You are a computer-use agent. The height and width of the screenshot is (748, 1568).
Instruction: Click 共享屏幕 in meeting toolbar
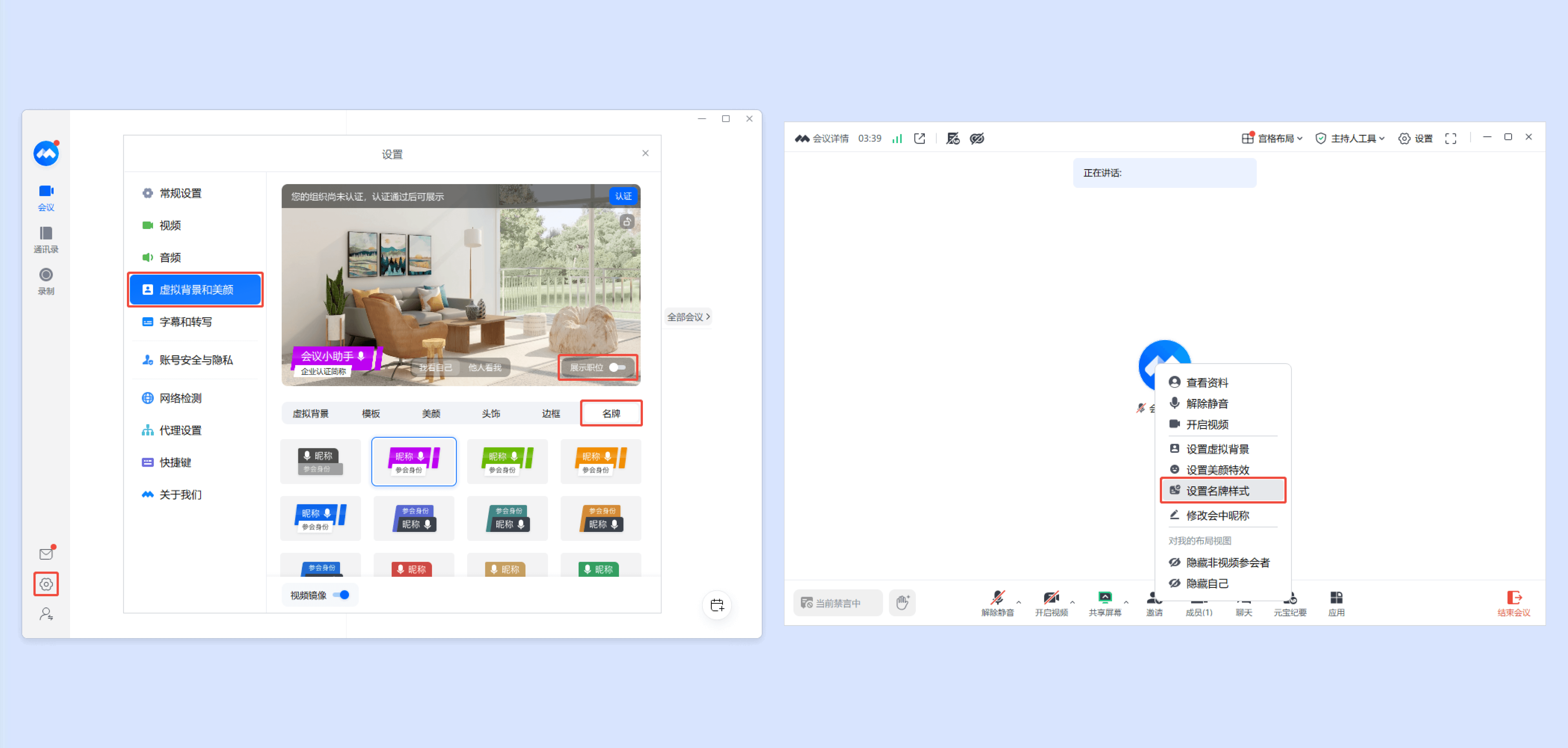[x=1105, y=603]
